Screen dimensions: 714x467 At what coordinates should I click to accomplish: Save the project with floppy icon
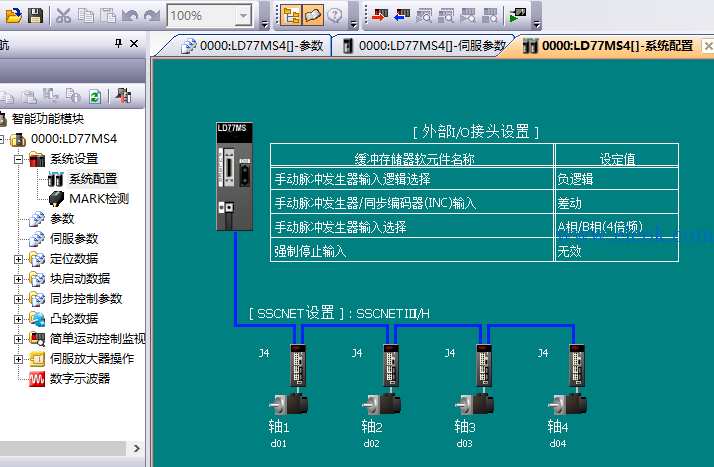(x=36, y=15)
